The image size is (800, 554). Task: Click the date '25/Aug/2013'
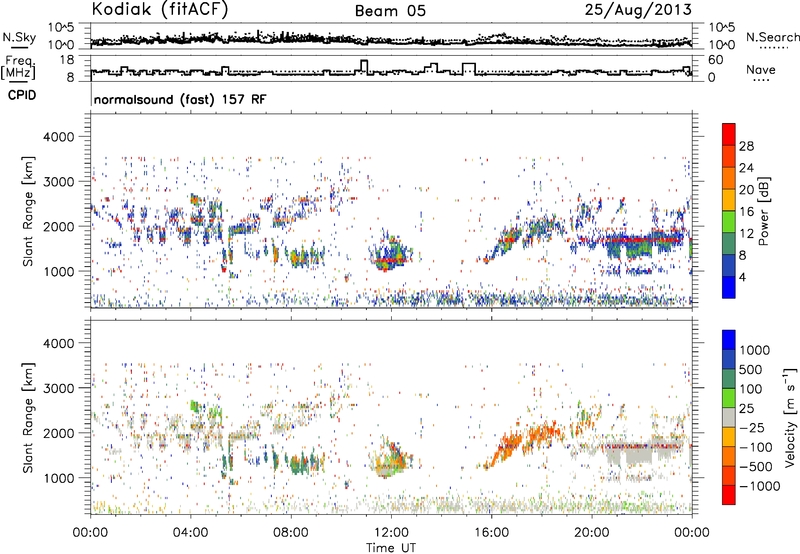pyautogui.click(x=638, y=9)
